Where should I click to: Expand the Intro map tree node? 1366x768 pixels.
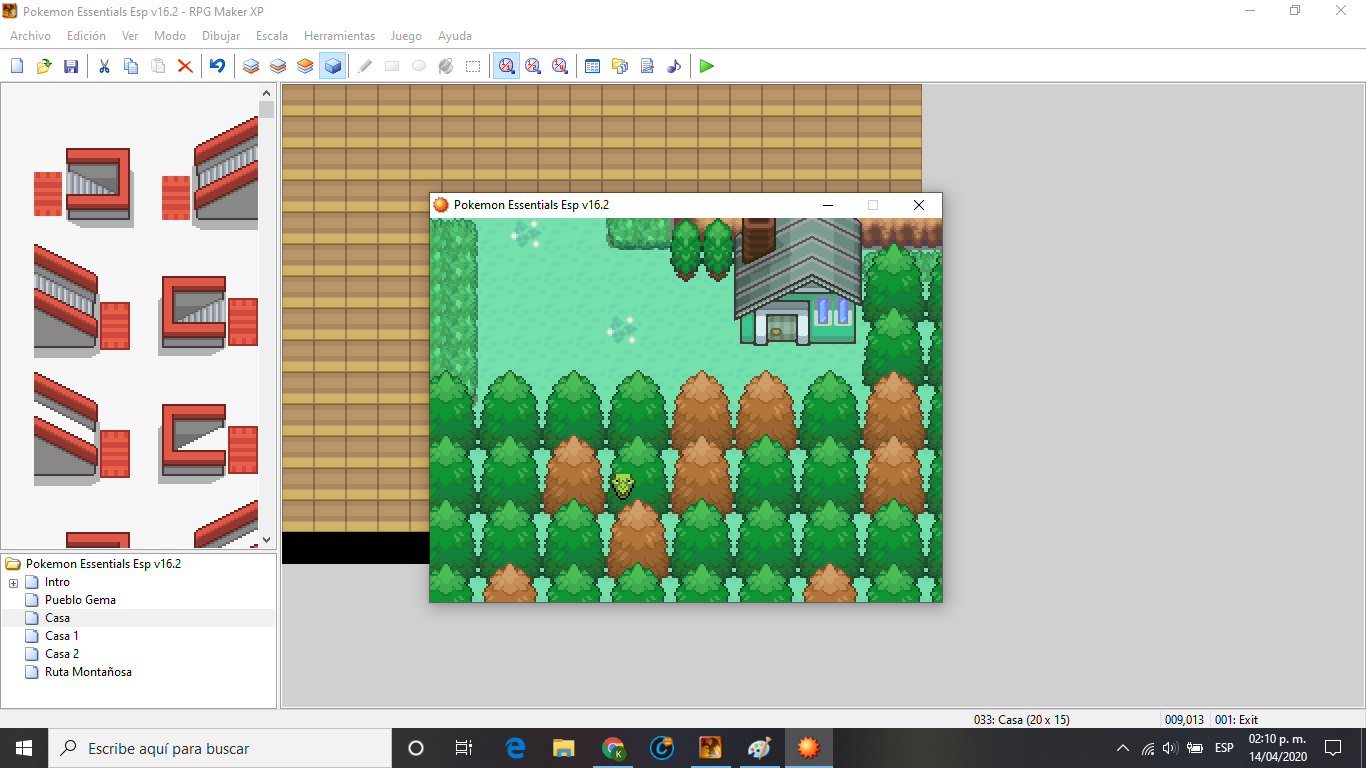(13, 582)
